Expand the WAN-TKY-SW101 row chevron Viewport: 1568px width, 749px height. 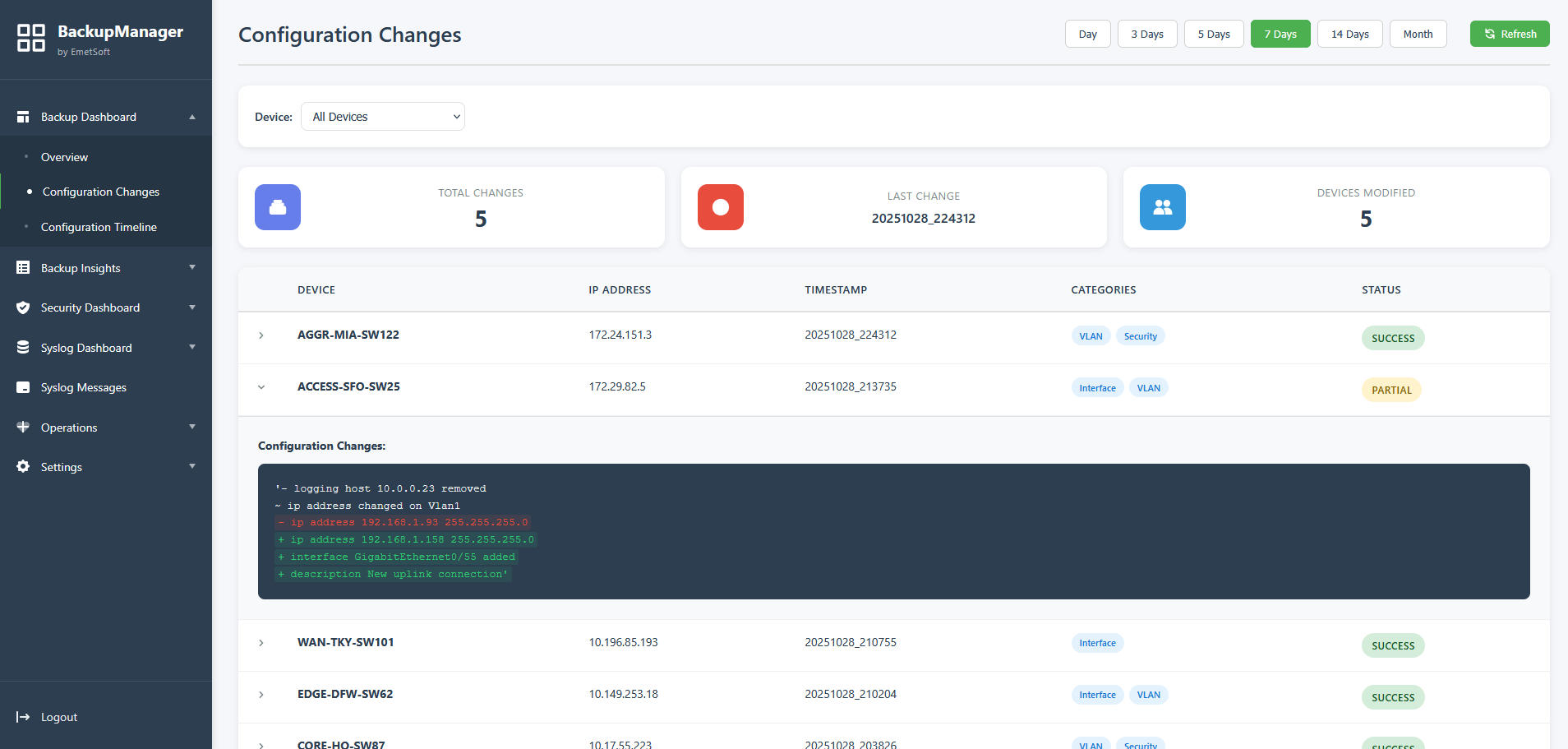pyautogui.click(x=261, y=642)
